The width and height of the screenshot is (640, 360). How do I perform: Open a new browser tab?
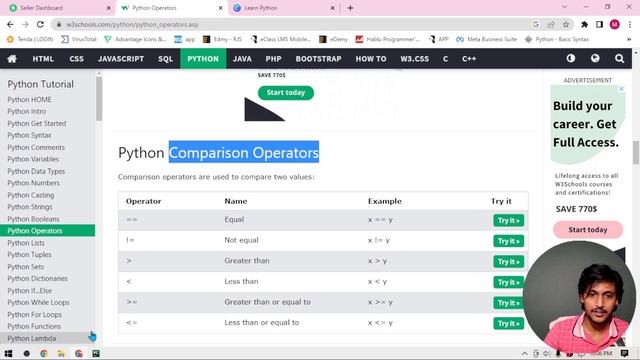click(x=350, y=8)
